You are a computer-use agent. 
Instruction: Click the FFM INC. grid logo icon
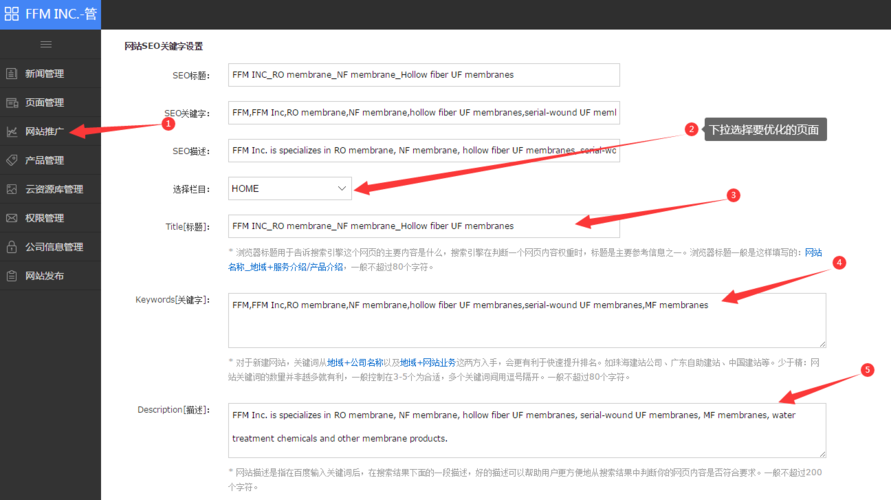(x=11, y=14)
